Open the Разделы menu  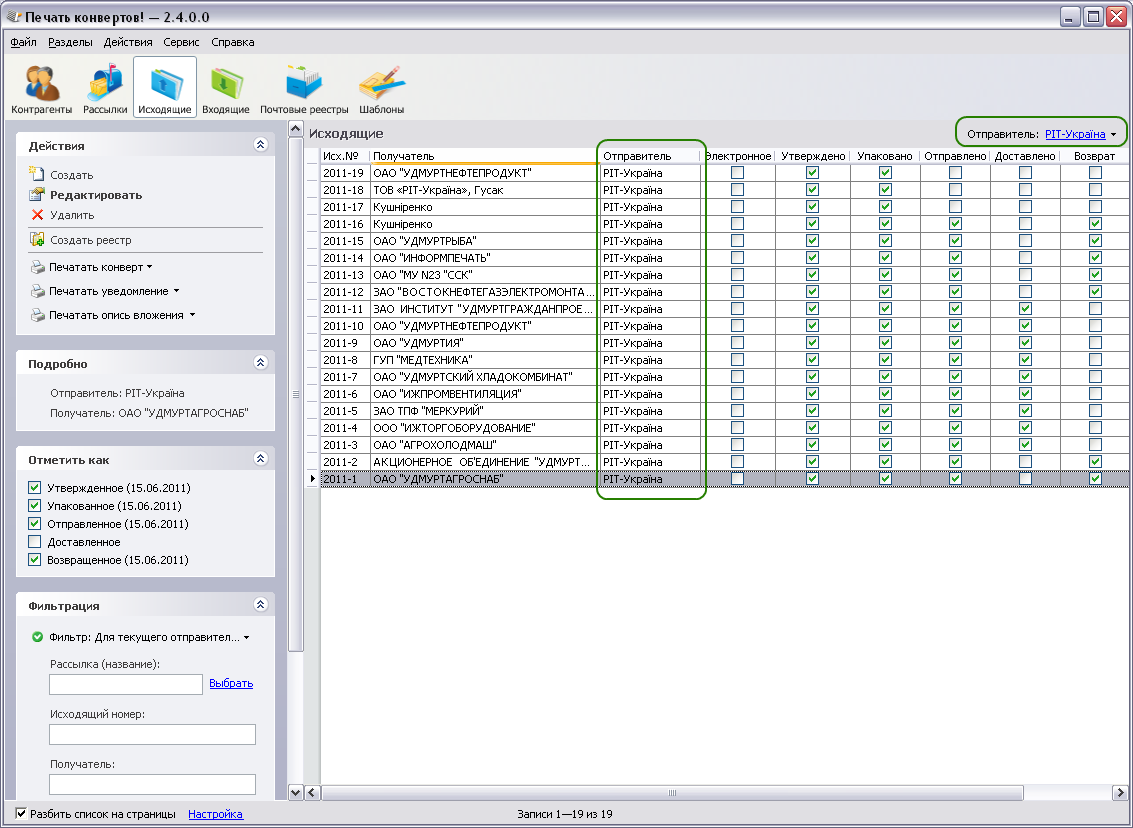(70, 42)
